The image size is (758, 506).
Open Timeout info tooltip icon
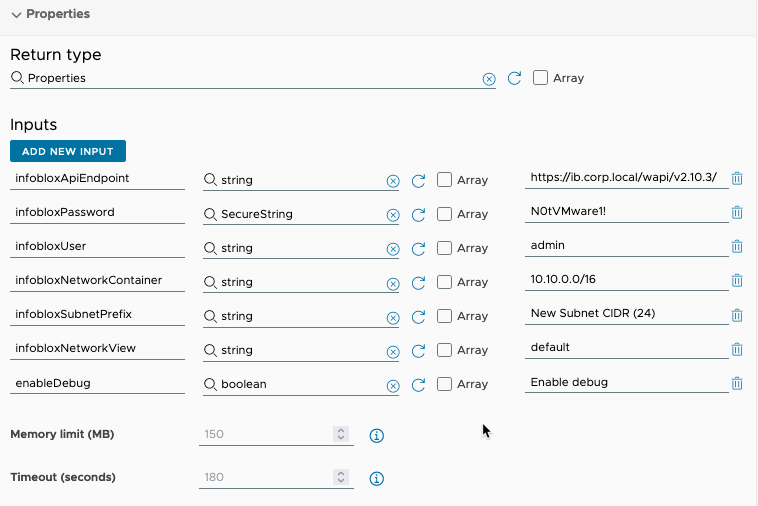377,478
